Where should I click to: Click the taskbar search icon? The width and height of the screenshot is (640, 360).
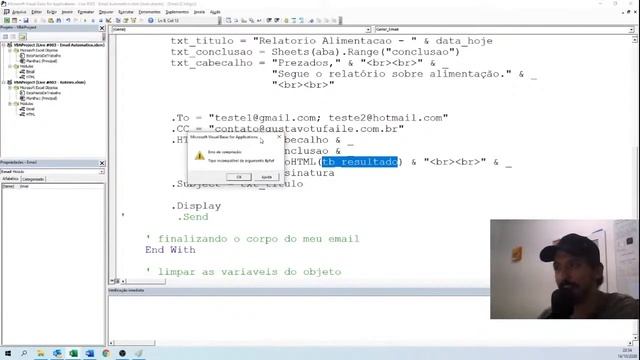[x=24, y=353]
